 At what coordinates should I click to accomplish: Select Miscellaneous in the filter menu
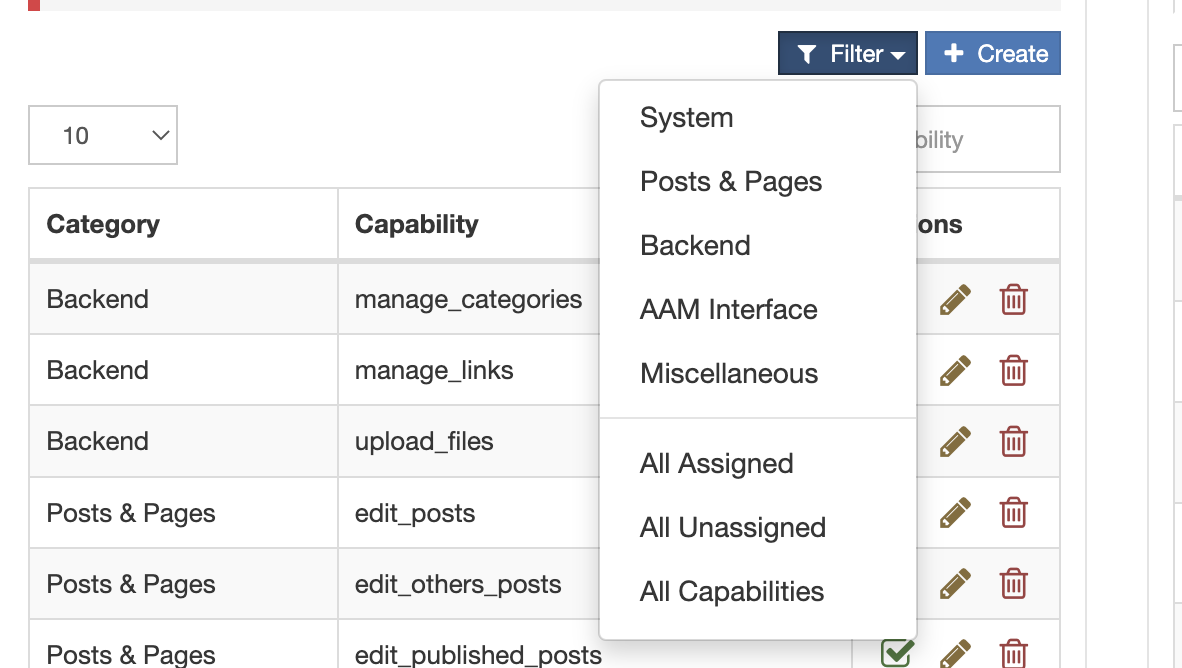pos(729,373)
